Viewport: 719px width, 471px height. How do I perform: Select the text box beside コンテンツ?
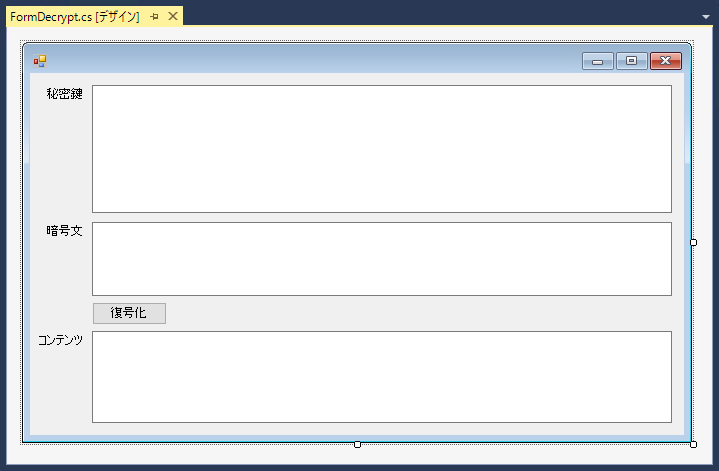click(382, 377)
